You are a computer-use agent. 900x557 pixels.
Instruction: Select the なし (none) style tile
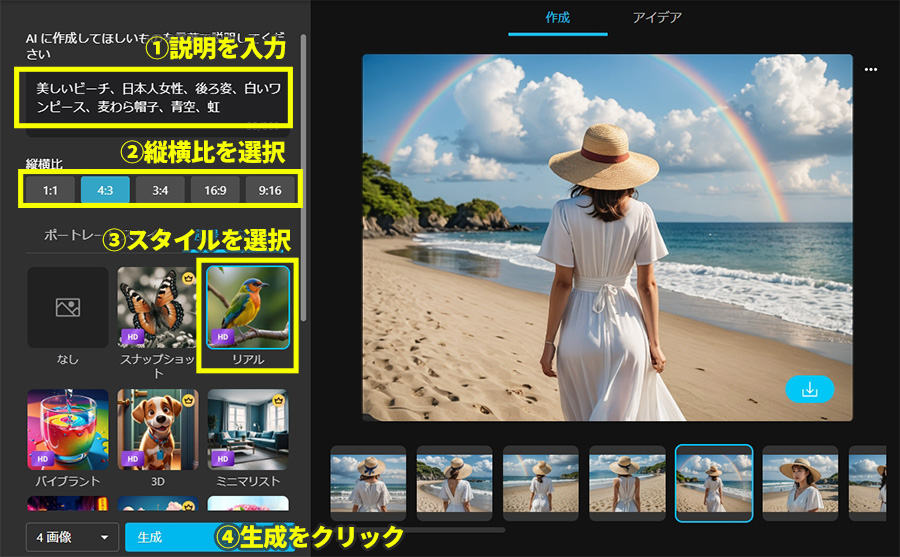point(68,307)
